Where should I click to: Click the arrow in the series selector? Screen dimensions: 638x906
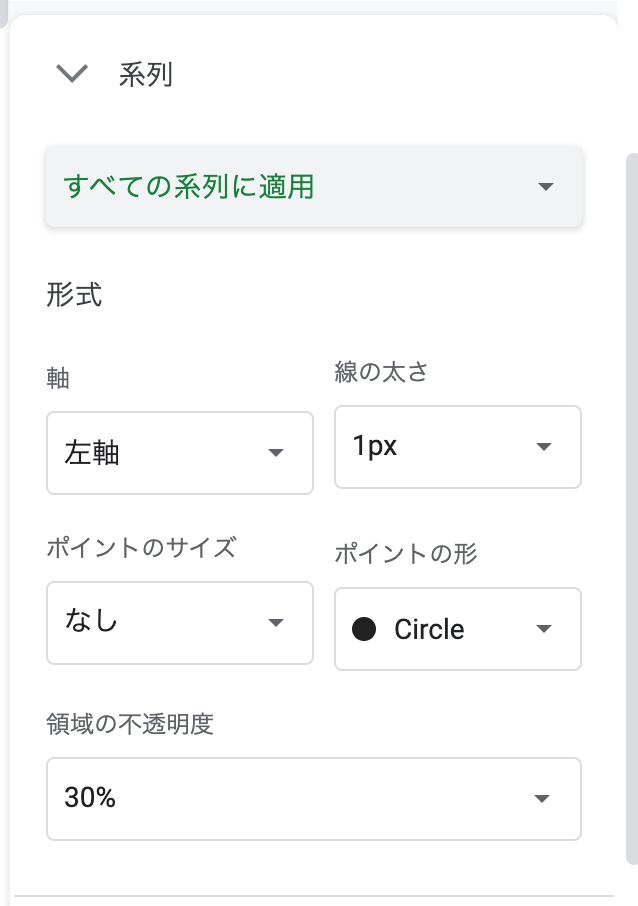(545, 187)
